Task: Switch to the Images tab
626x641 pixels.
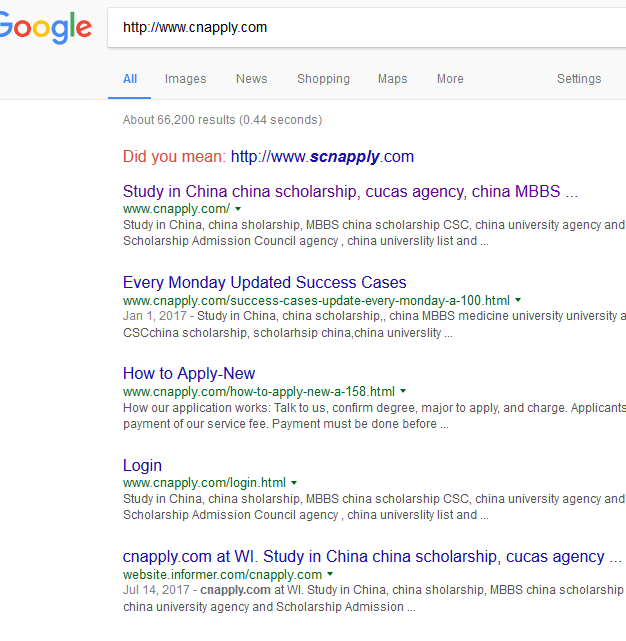Action: pos(185,78)
